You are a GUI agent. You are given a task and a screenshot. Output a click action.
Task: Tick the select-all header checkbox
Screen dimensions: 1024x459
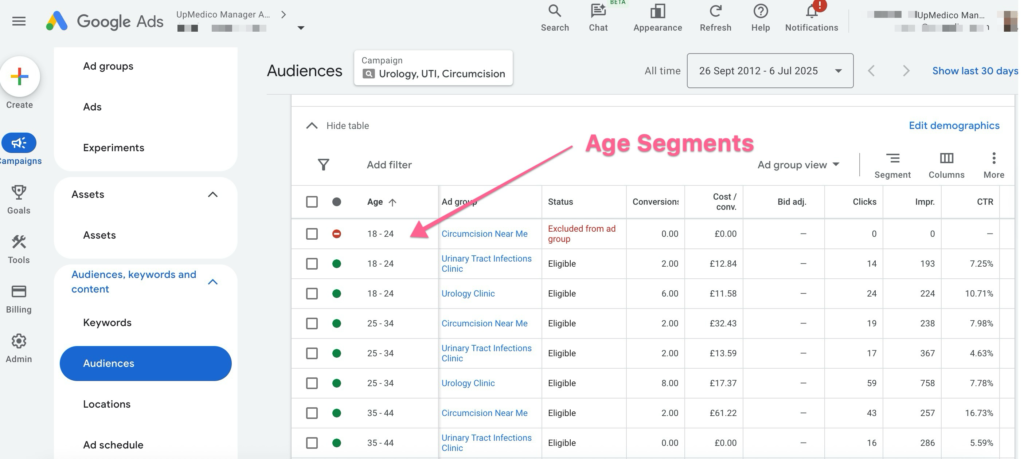pos(312,202)
